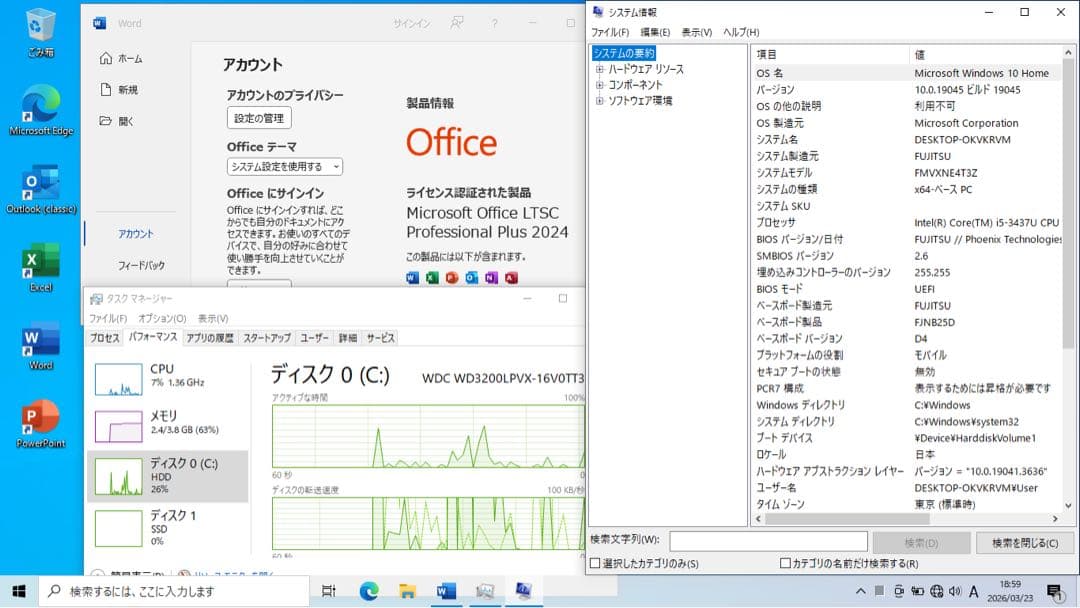Select ディスク 1 SSD in performance list
This screenshot has width=1080, height=608.
[168, 527]
